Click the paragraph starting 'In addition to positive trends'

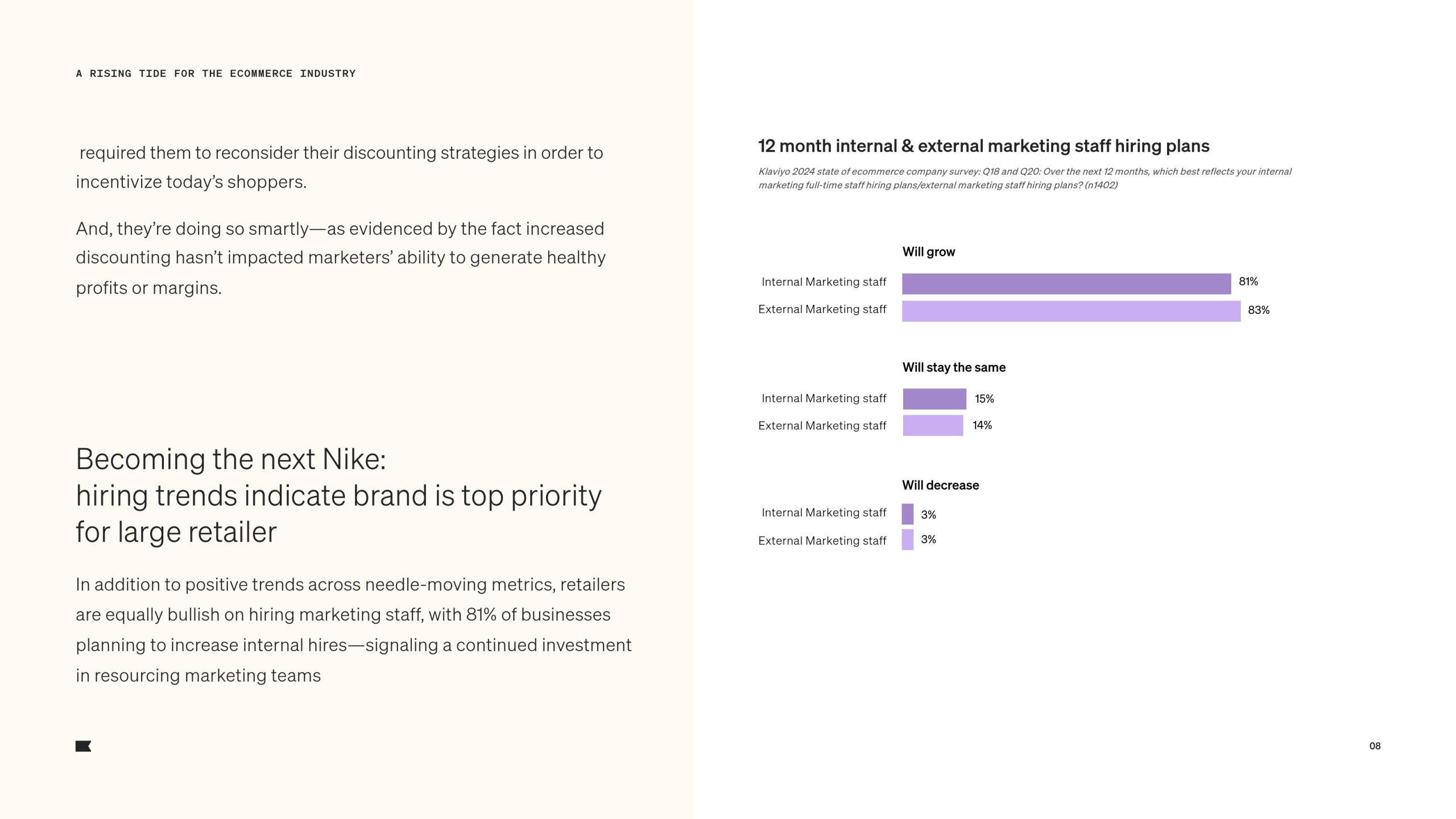pos(353,630)
